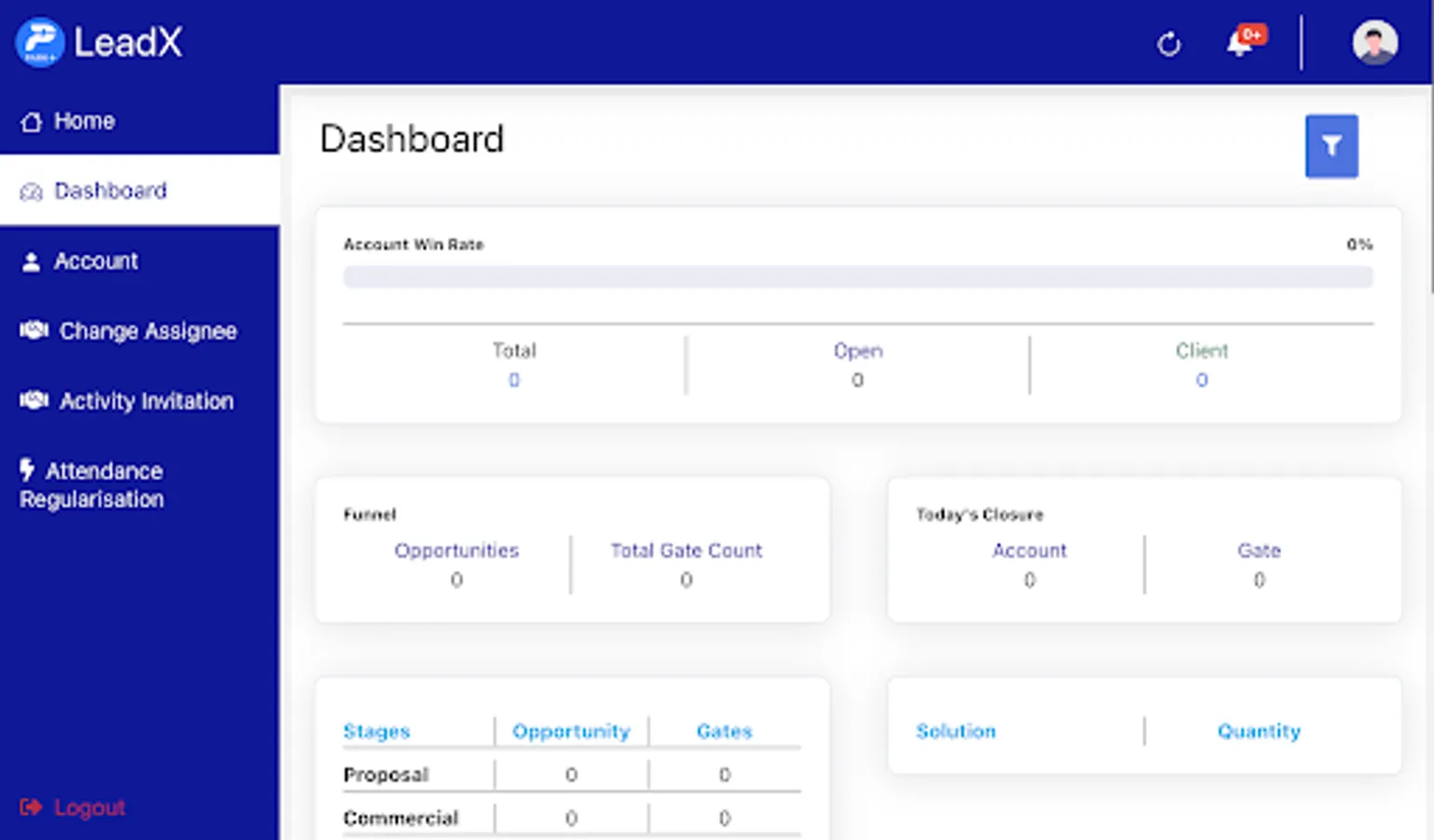Screen dimensions: 1434x840
Task: Click the Home icon in the sidebar
Action: tap(31, 120)
